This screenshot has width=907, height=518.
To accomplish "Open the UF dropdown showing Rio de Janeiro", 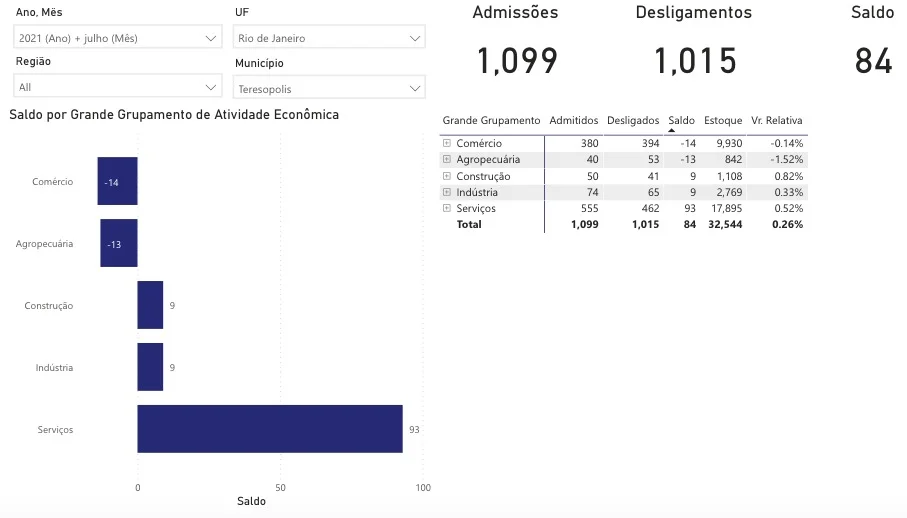I will [329, 38].
